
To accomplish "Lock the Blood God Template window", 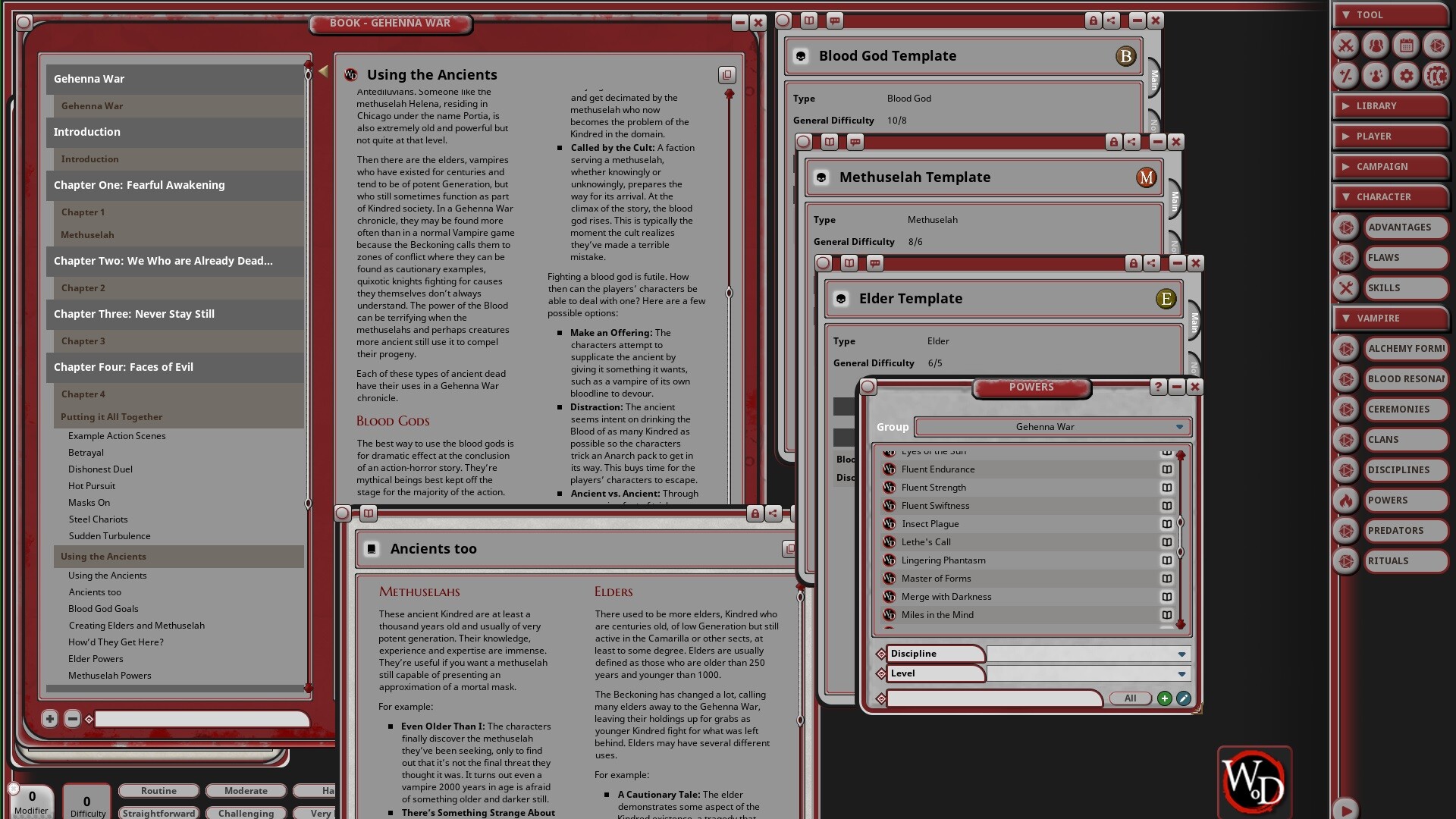I will 1093,20.
